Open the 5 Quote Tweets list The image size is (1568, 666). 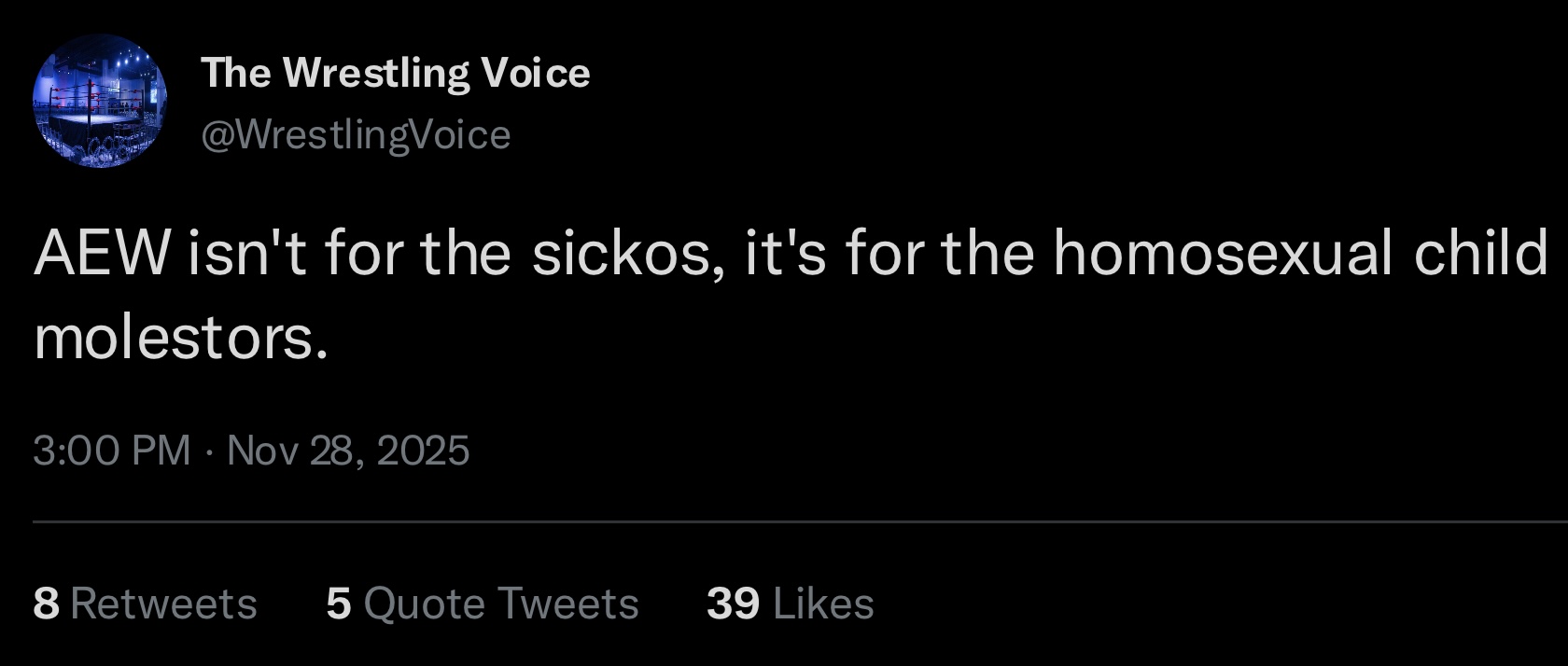482,604
